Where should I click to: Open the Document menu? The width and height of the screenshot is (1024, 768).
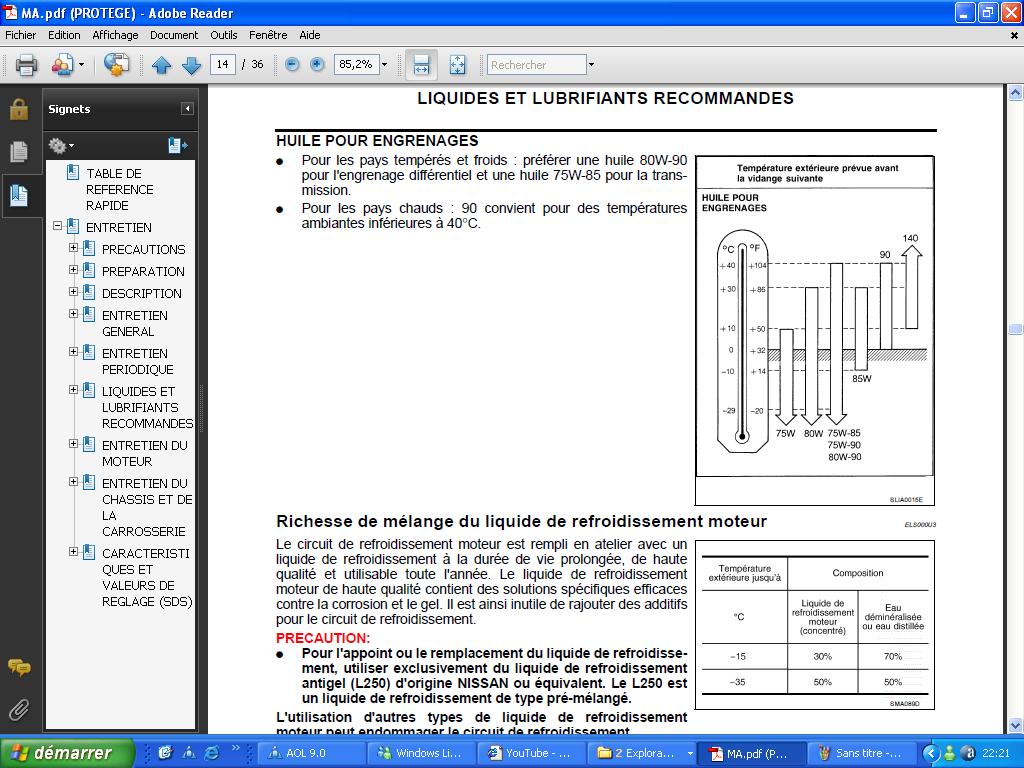tap(174, 35)
